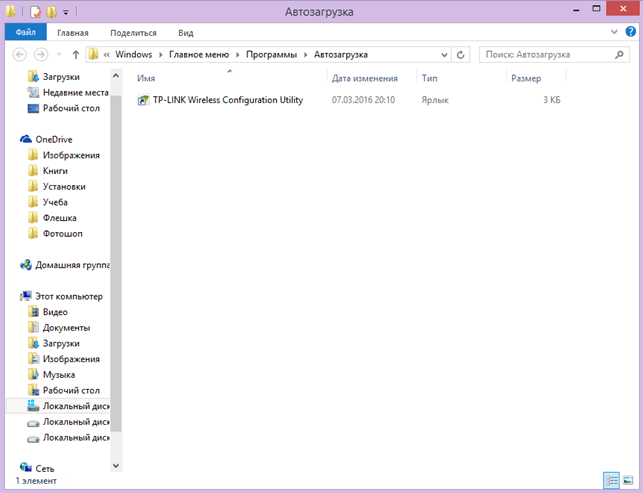Click the sidebar scrollbar down arrow
This screenshot has height=493, width=643.
click(115, 466)
